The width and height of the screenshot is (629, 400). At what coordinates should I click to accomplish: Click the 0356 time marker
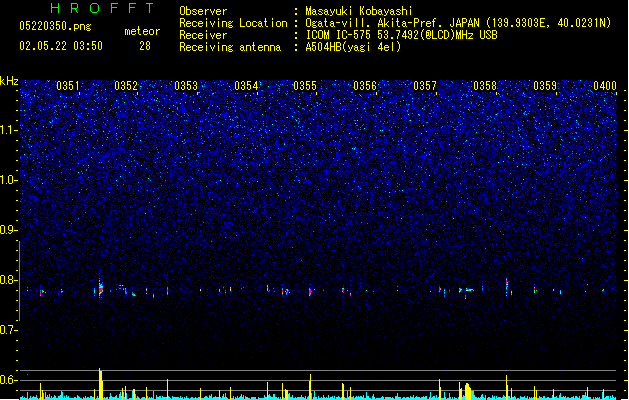tap(365, 86)
